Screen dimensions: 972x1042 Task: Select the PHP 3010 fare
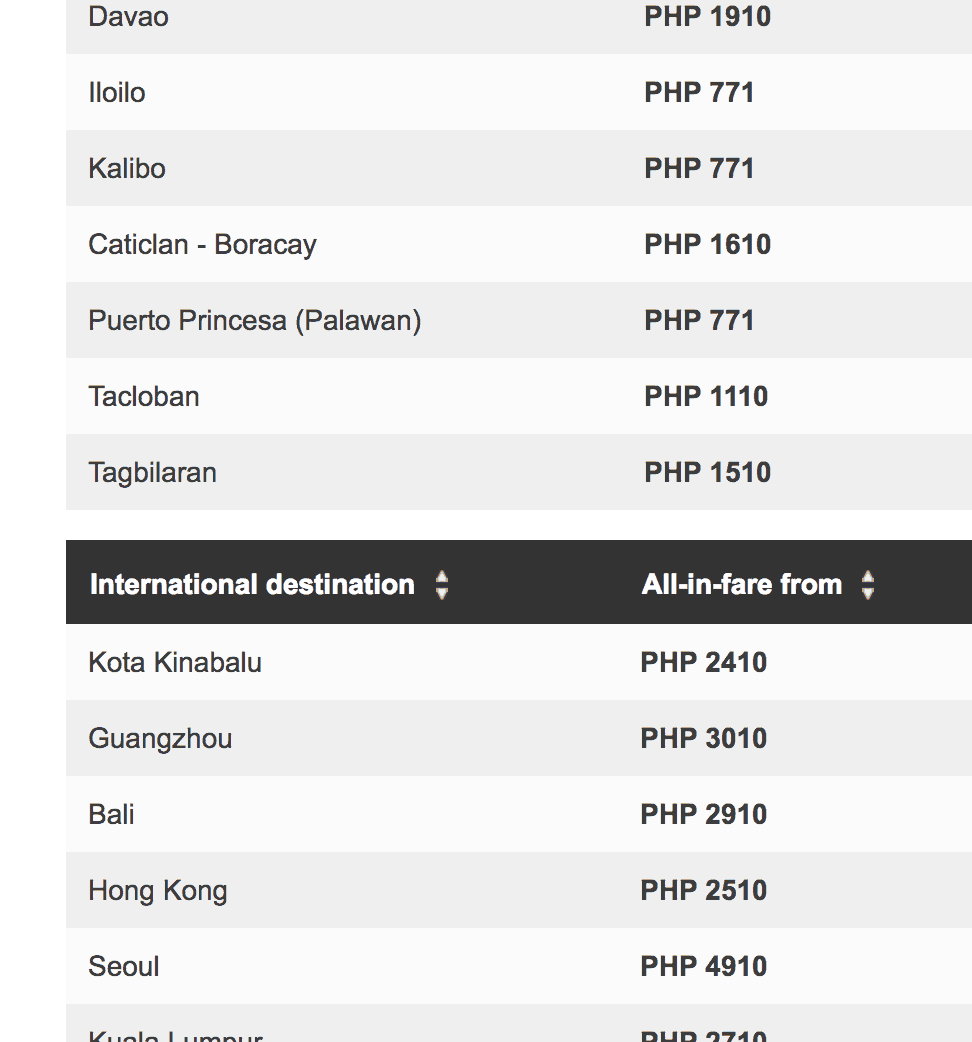coord(704,739)
